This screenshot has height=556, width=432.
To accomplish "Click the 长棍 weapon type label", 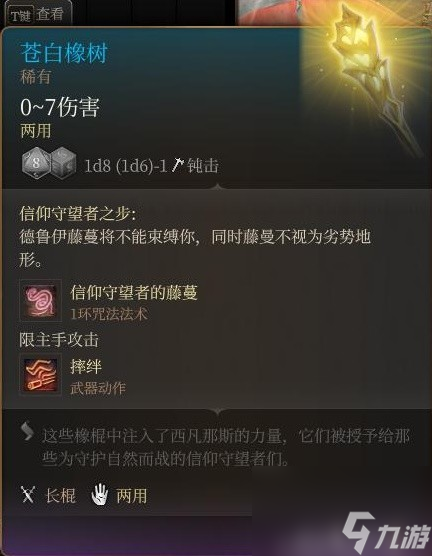I will click(x=61, y=495).
